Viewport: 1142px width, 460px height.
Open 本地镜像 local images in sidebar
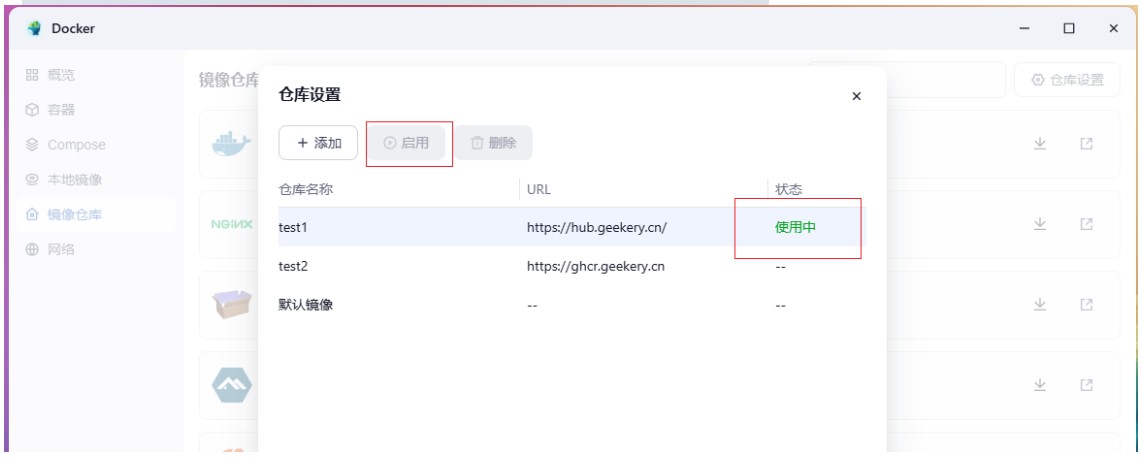[96, 180]
